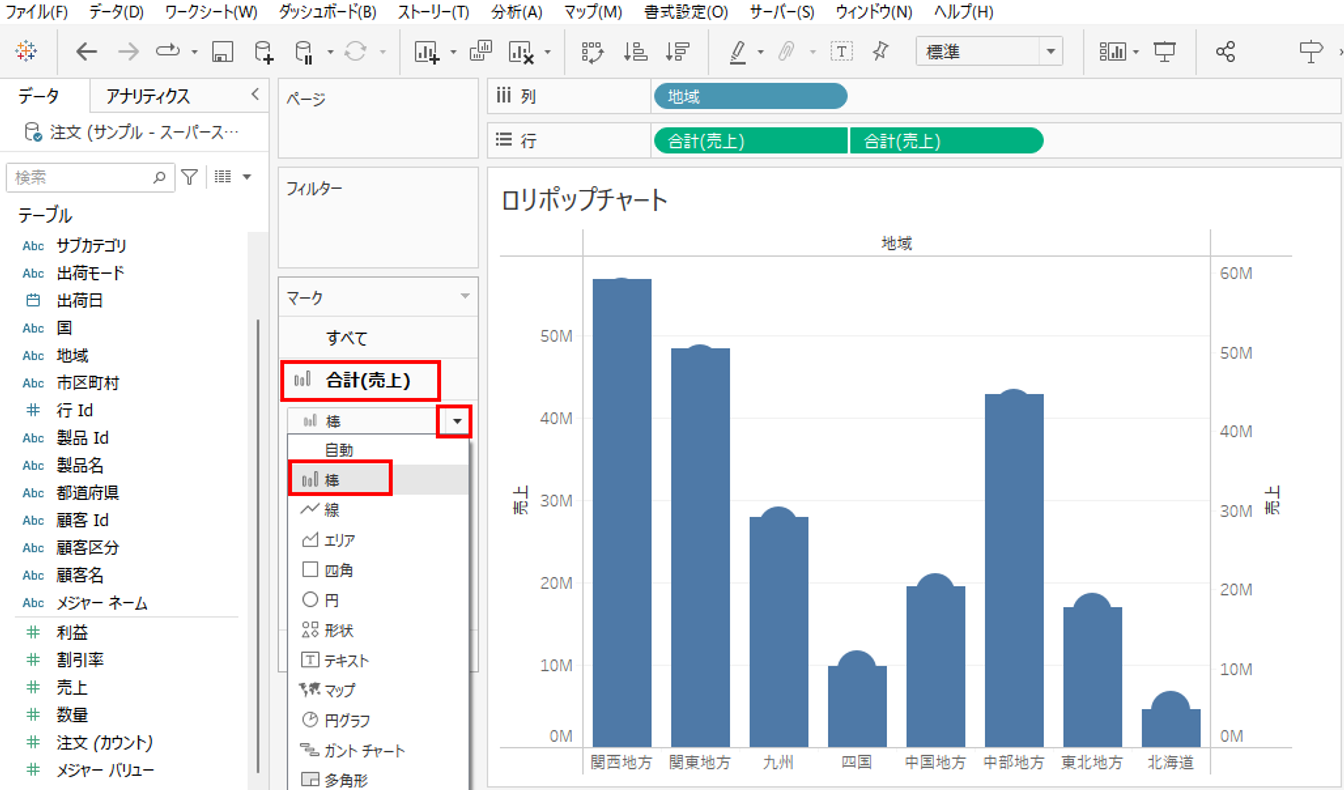Click the data source cylinder icon beside 注文
Screen dimensions: 1344x790
coord(33,131)
